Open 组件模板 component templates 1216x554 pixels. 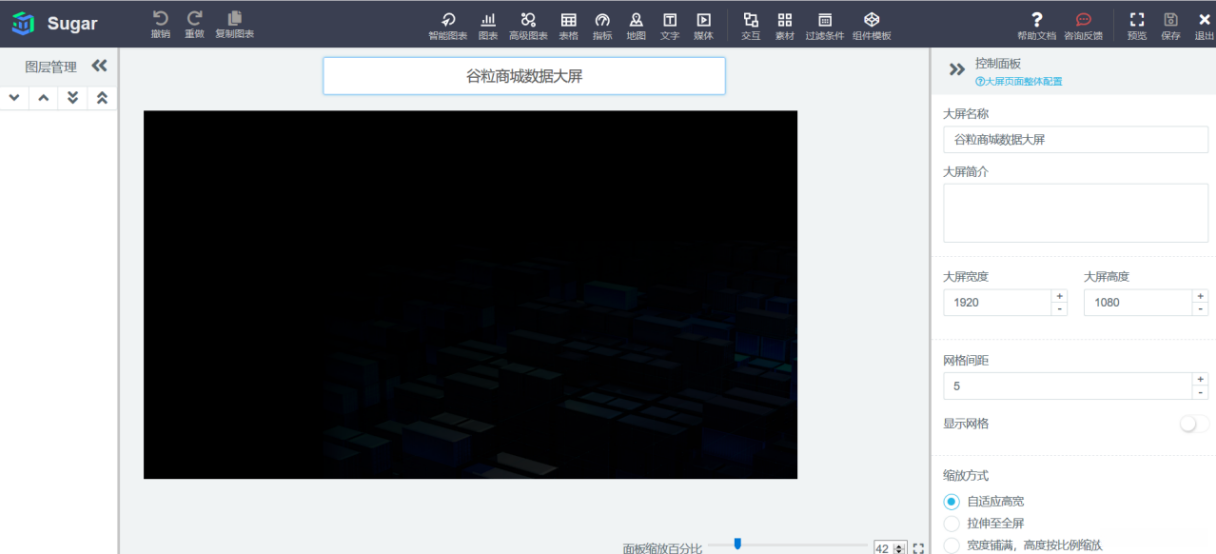[872, 26]
